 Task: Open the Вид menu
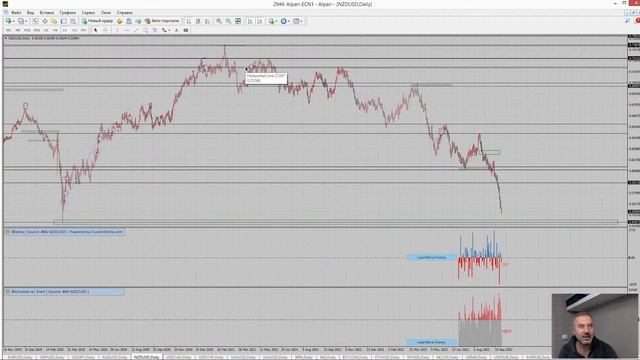click(x=30, y=13)
